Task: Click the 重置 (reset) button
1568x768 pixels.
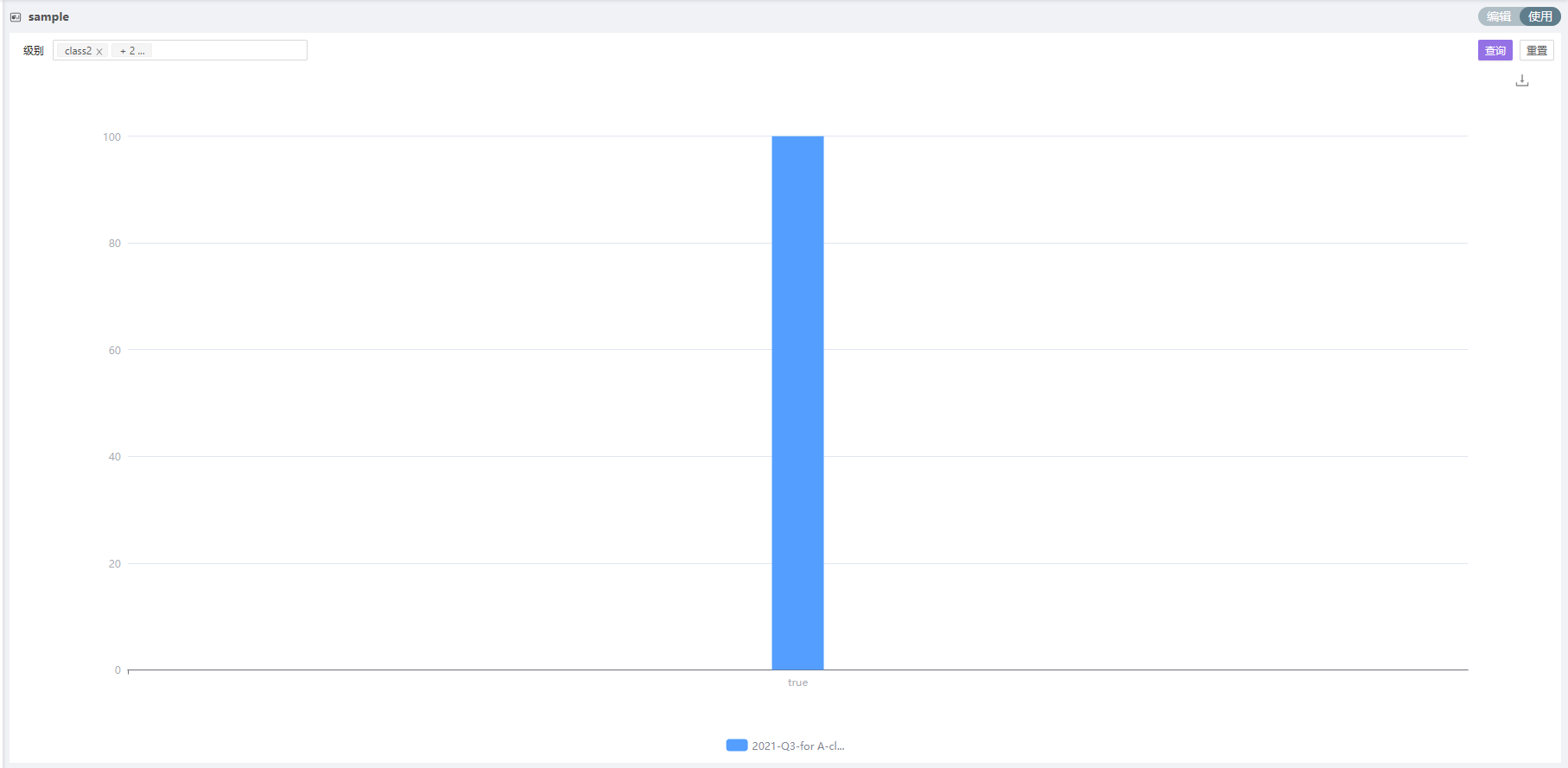Action: (1536, 50)
